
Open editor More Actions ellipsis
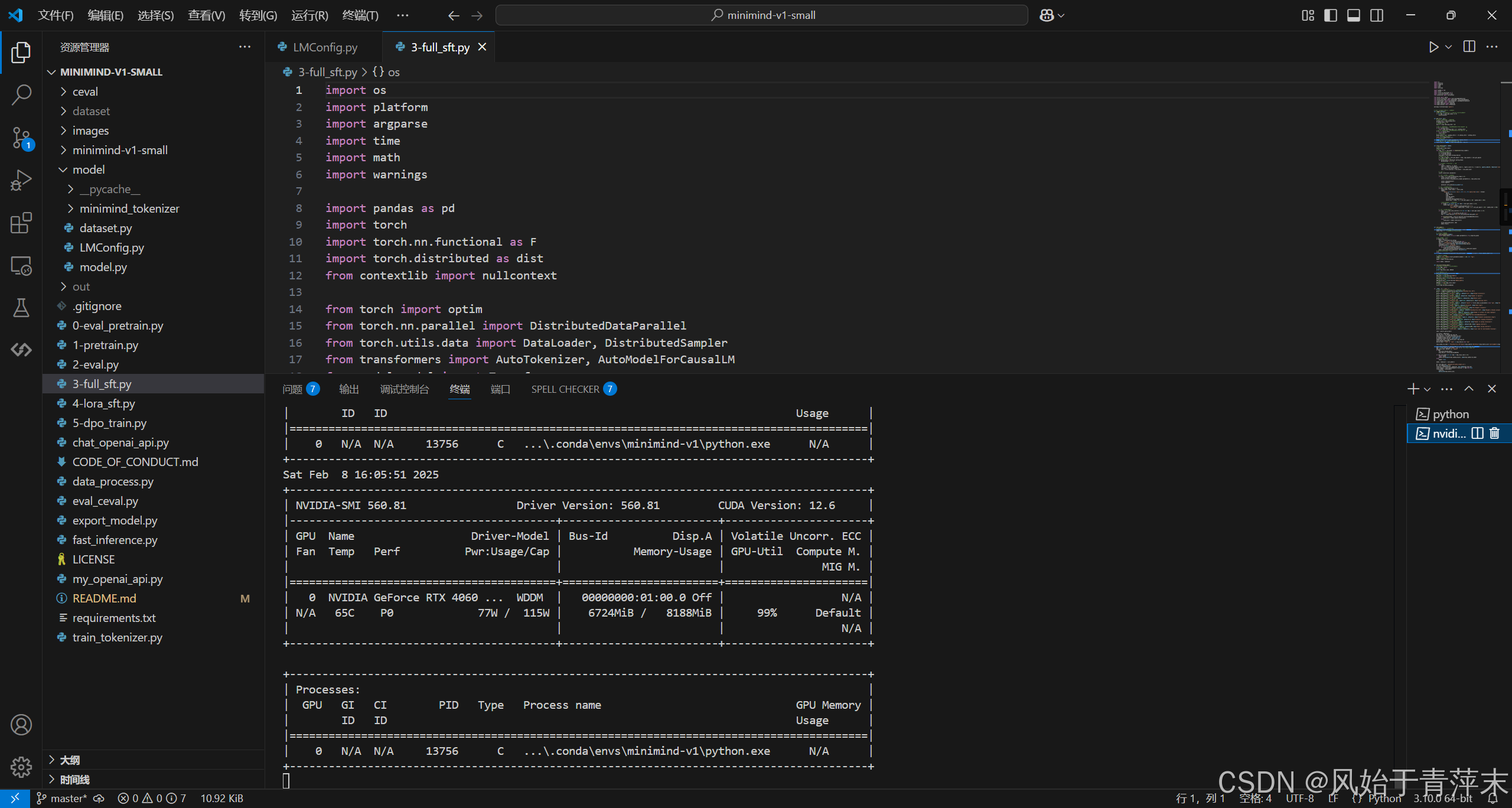(x=1492, y=47)
